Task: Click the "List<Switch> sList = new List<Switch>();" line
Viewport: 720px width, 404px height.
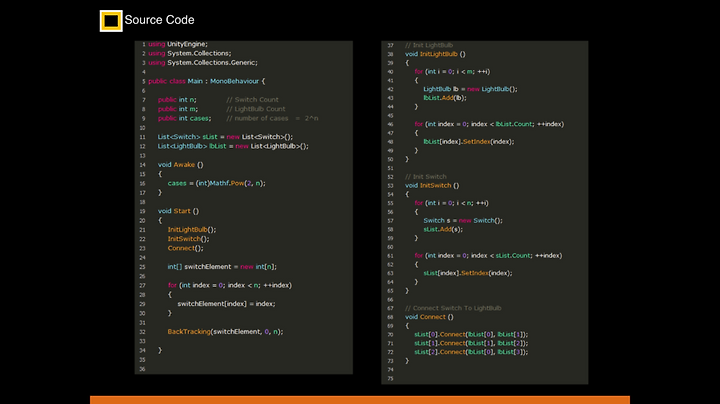Action: (225, 137)
